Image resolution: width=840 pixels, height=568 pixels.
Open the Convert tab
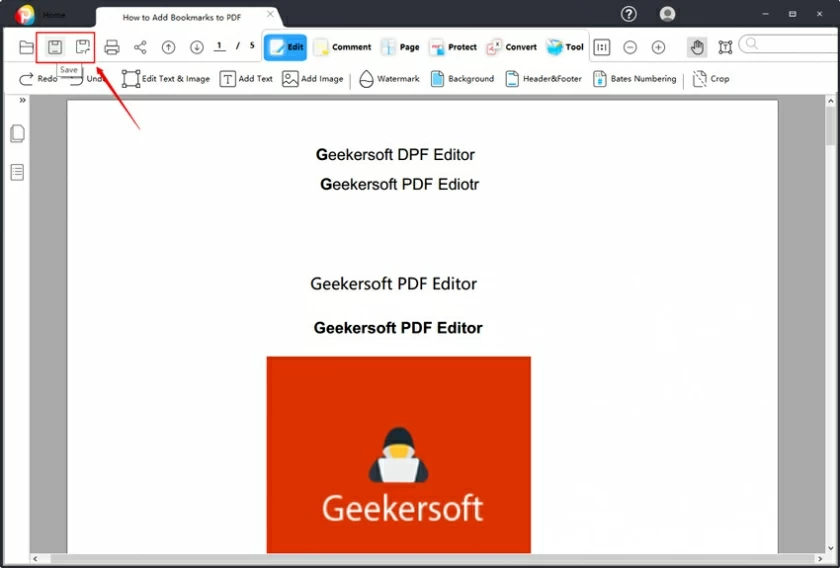coord(511,47)
